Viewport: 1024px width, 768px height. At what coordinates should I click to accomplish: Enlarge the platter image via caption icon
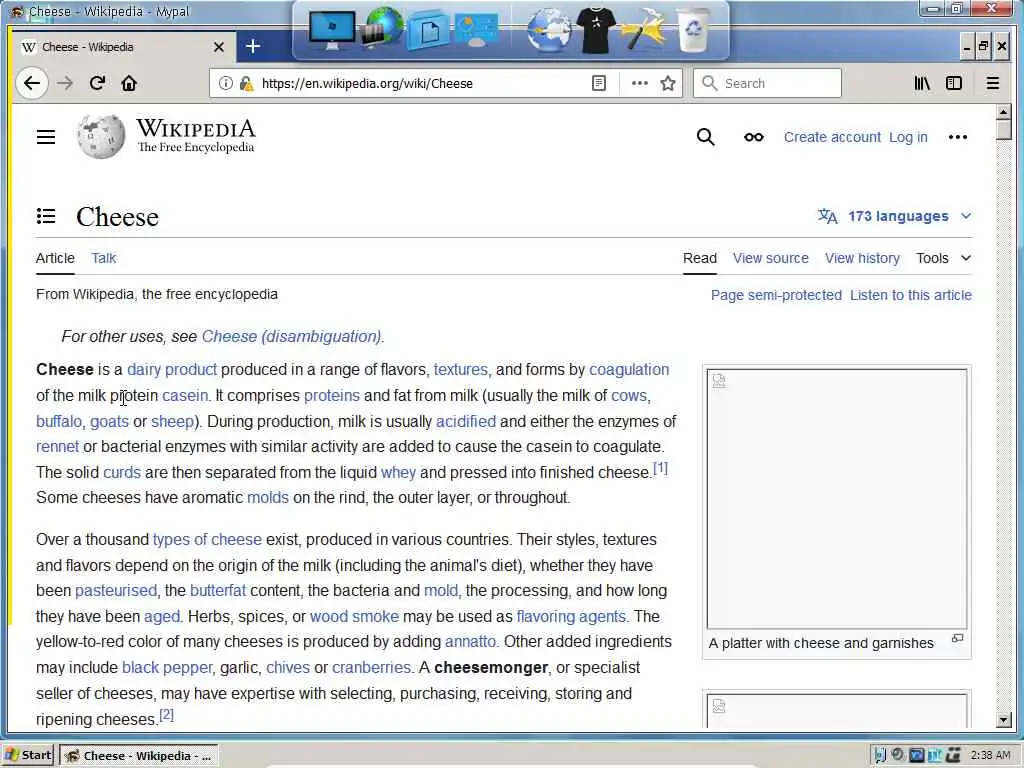(957, 639)
